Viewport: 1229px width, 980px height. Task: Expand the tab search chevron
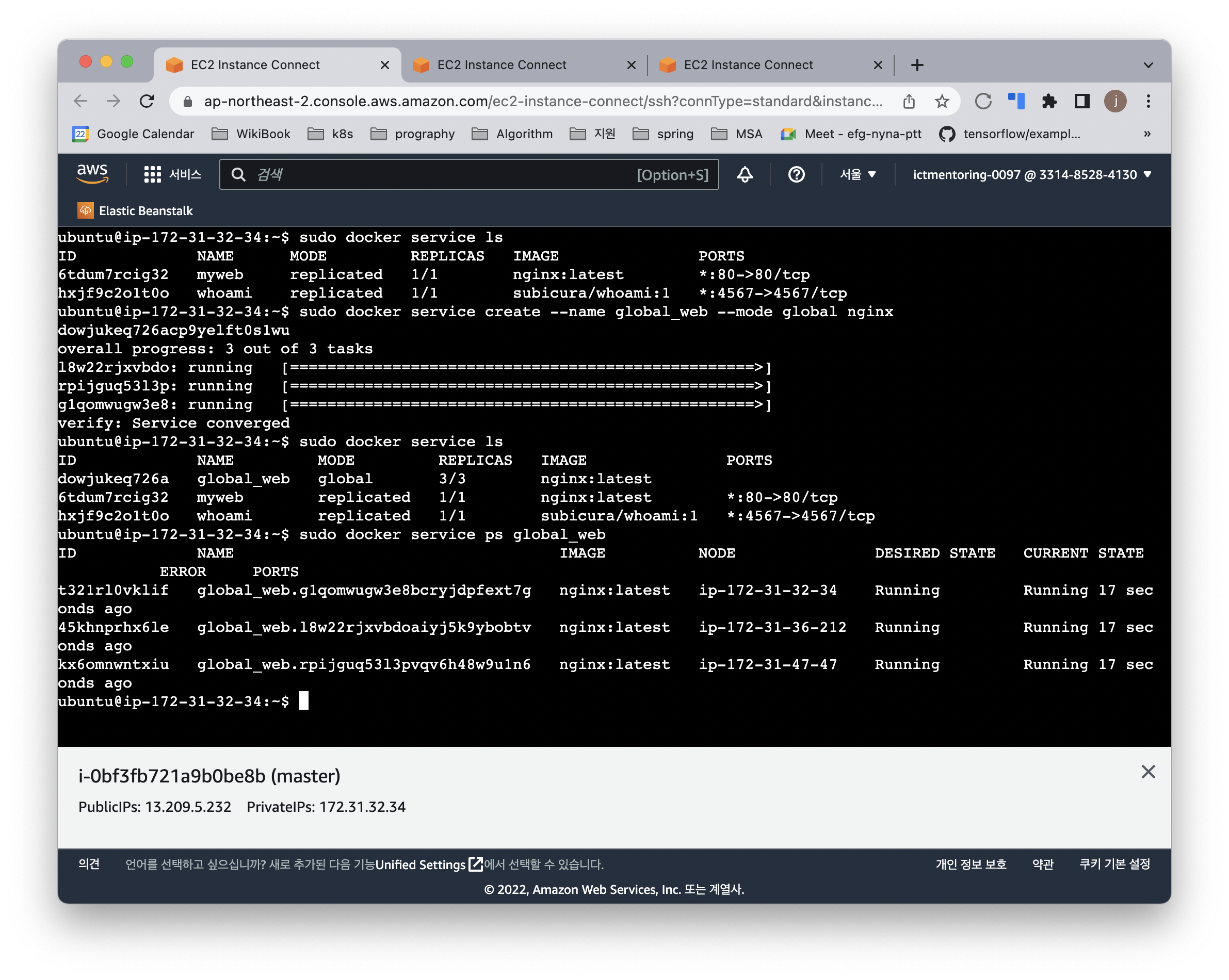(1148, 65)
